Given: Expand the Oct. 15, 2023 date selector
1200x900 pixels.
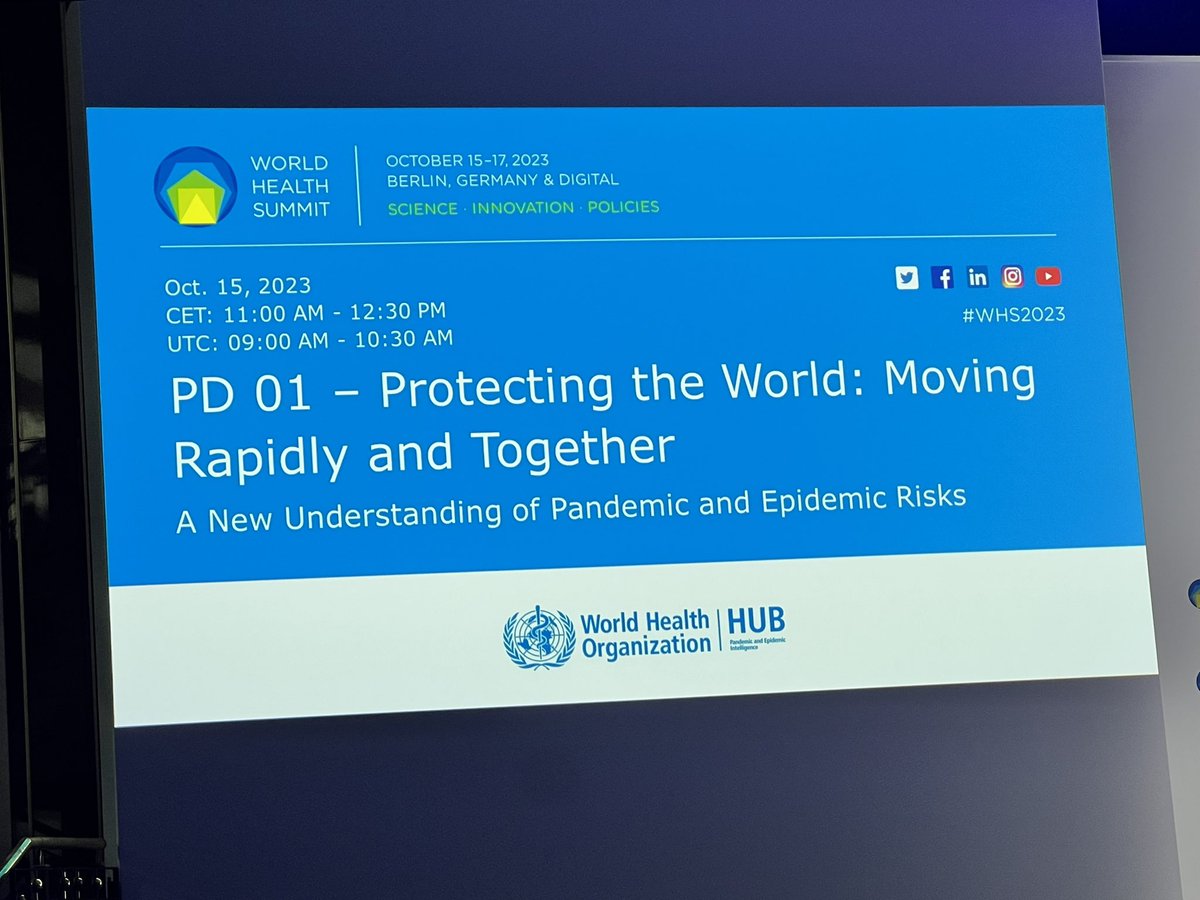Looking at the screenshot, I should (237, 285).
